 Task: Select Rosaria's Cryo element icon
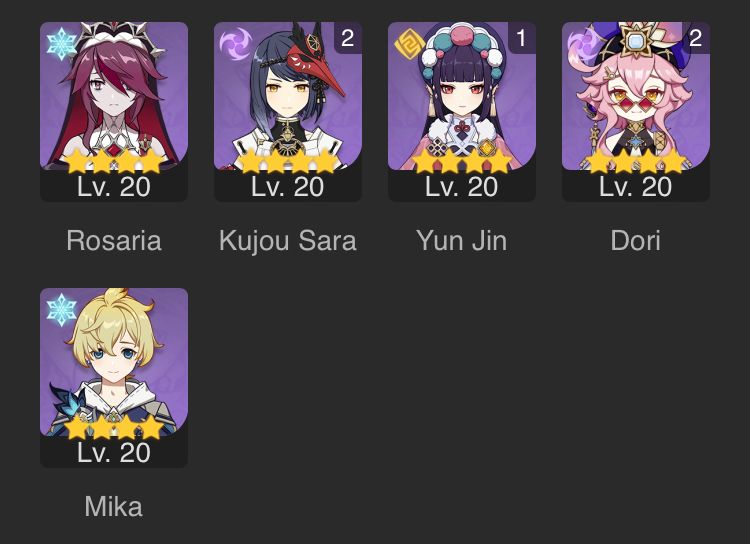(x=62, y=44)
